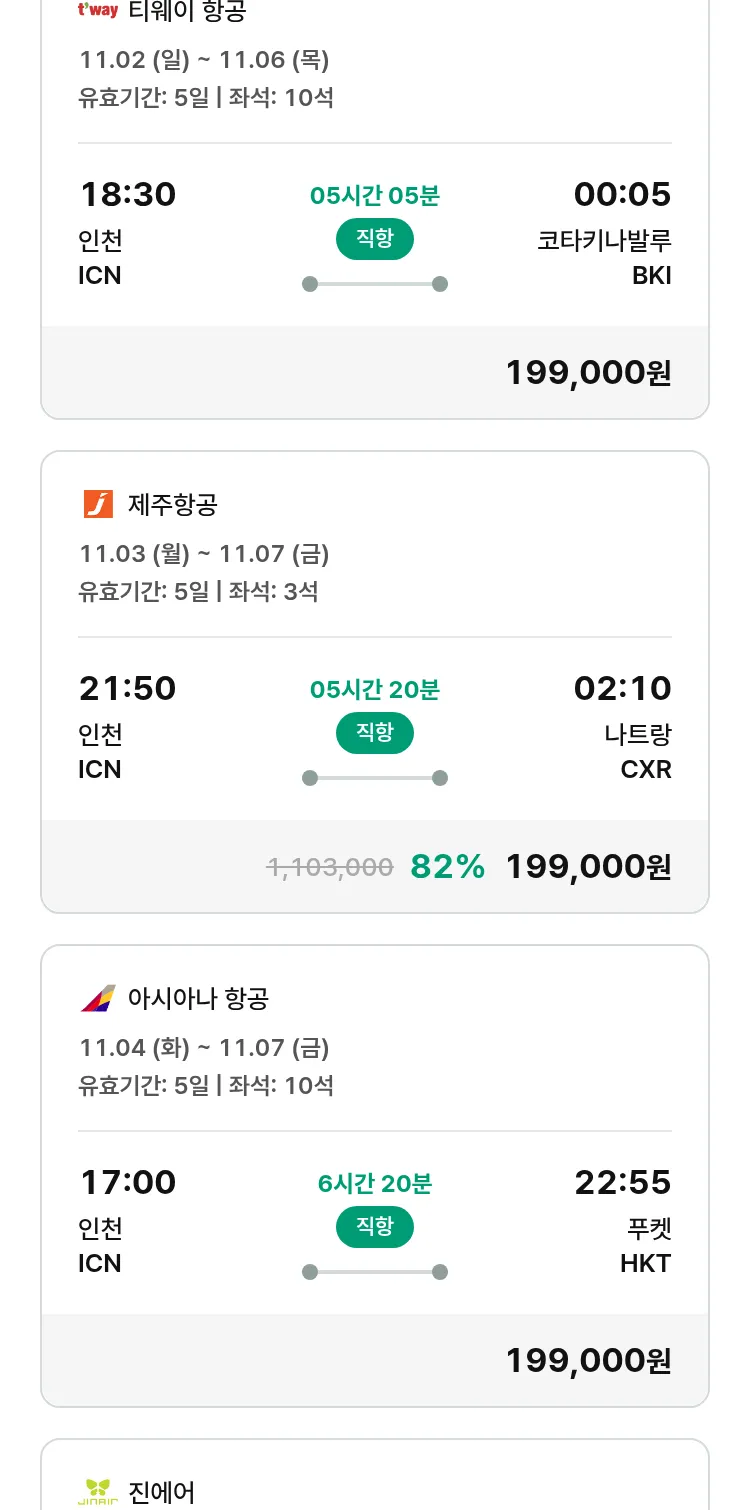Viewport: 750px width, 1510px height.
Task: Select the 199,000원 price for Kota Kinabalu
Action: pyautogui.click(x=588, y=373)
